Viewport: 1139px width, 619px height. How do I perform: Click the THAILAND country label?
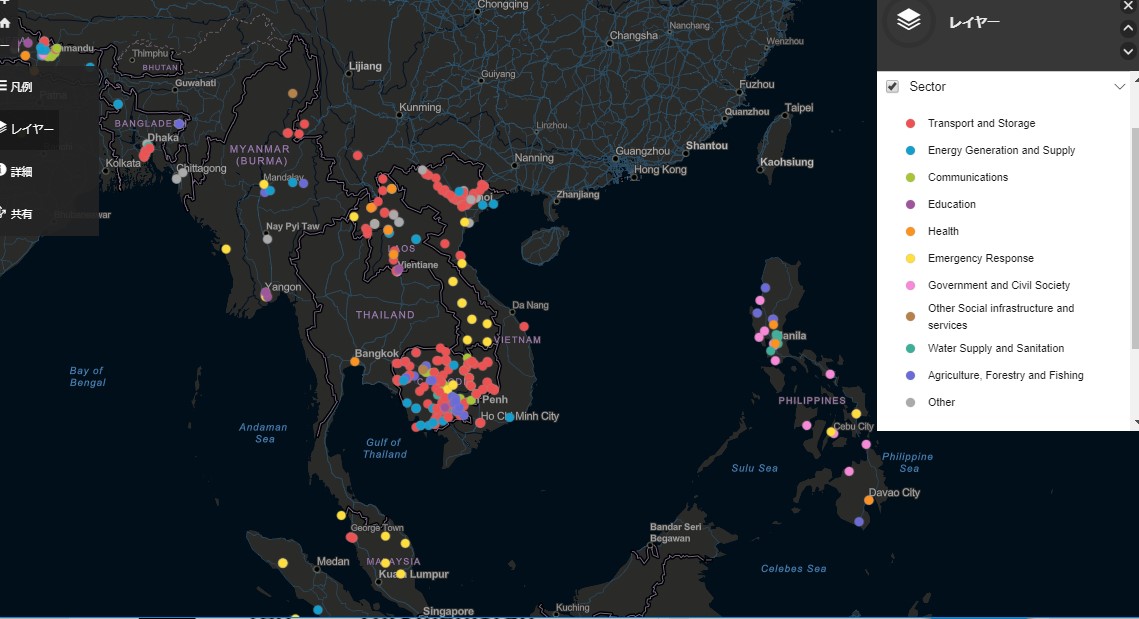coord(385,315)
